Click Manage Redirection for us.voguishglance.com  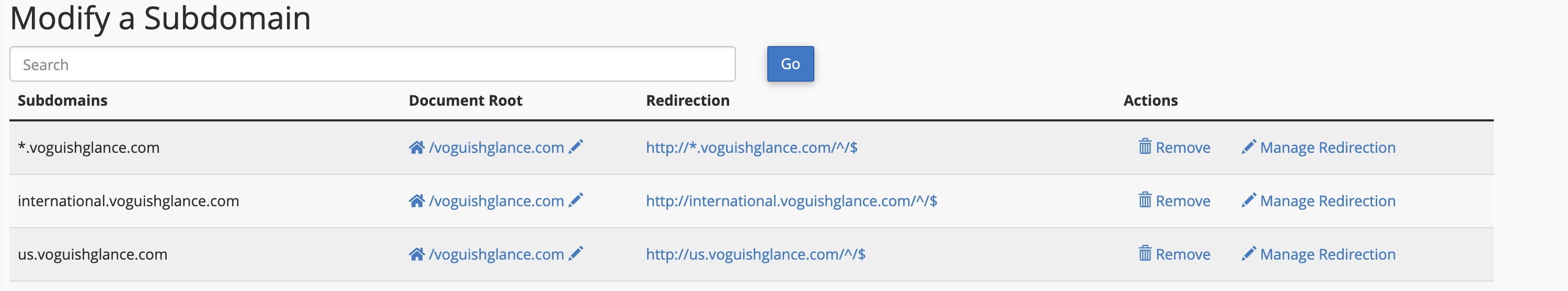point(1328,254)
